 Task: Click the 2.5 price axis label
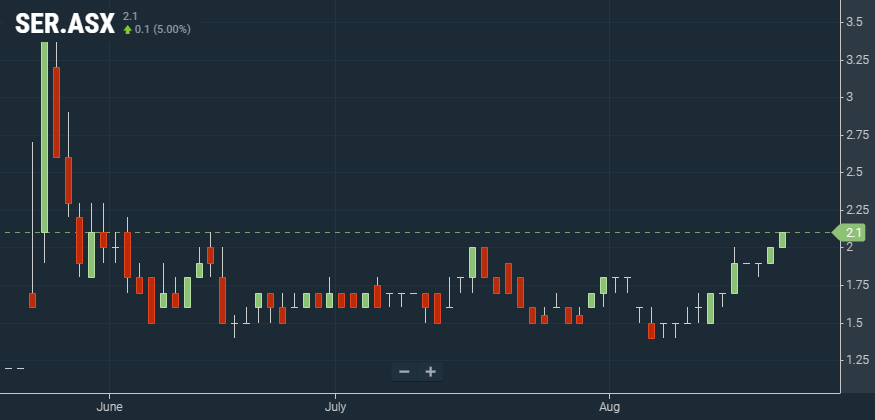coord(854,172)
